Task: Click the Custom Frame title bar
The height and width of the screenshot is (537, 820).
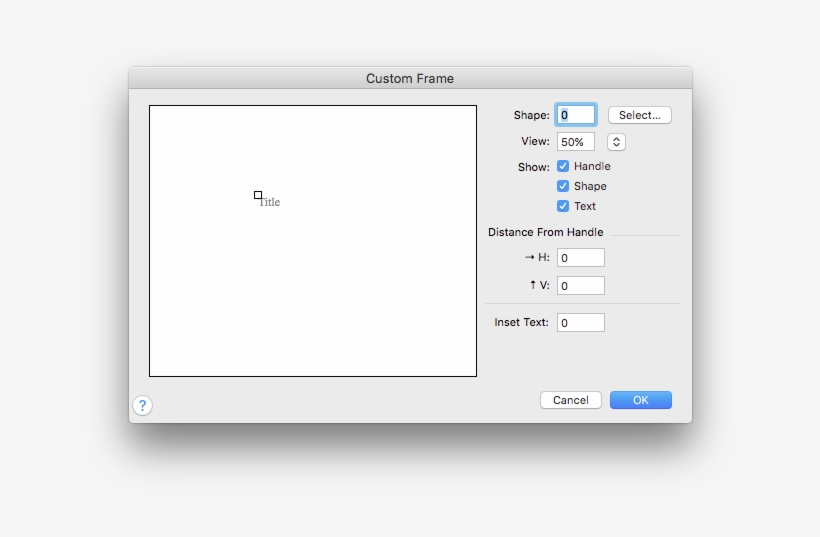Action: point(410,78)
